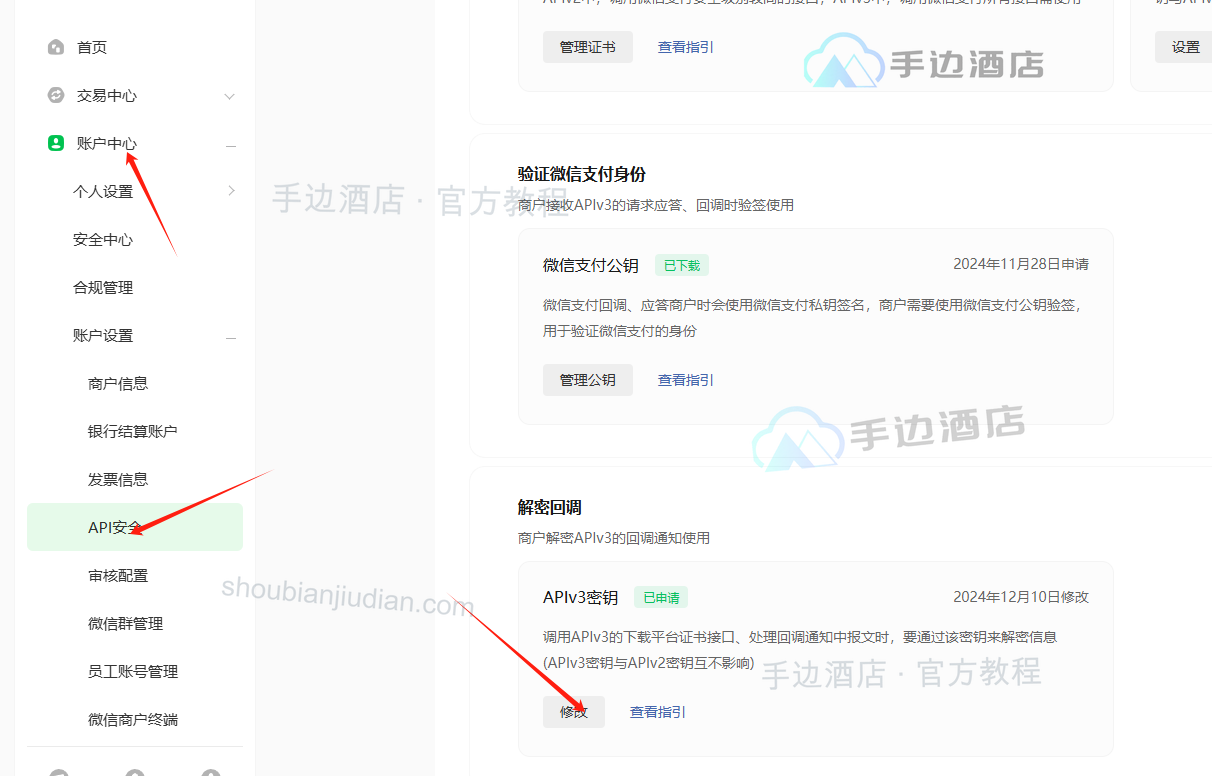1212x776 pixels.
Task: Open 查看指引 link next to 管理证书
Action: 686,47
